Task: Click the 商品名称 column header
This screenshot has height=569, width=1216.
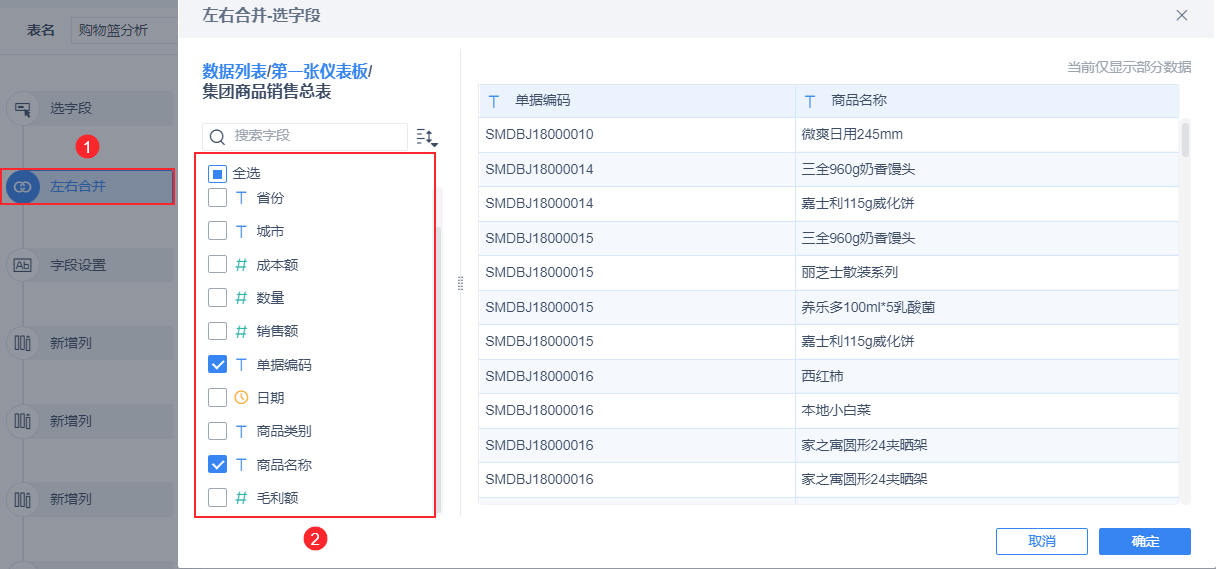Action: (x=987, y=101)
